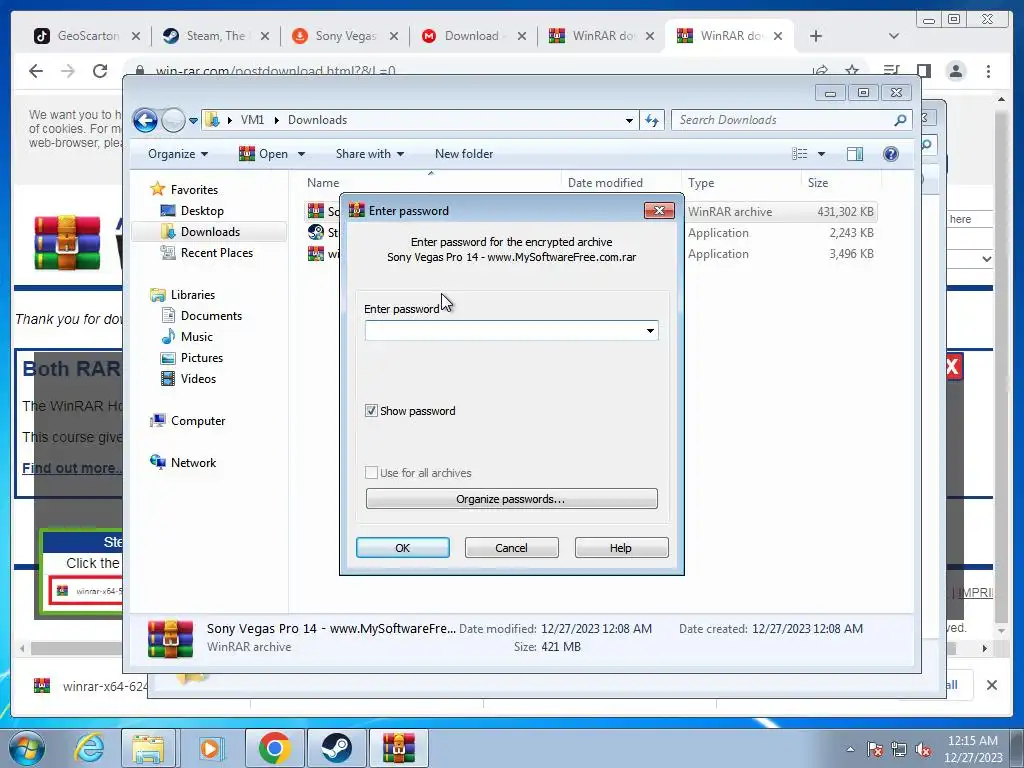Select Favorites in navigation pane
Screen dimensions: 1024x768
(x=194, y=190)
